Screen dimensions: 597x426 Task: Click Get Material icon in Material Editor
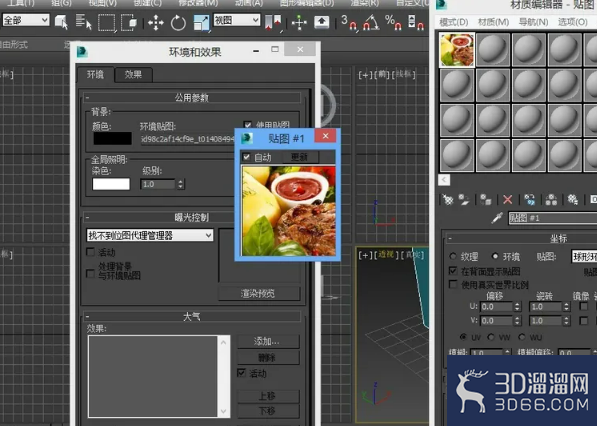point(448,199)
